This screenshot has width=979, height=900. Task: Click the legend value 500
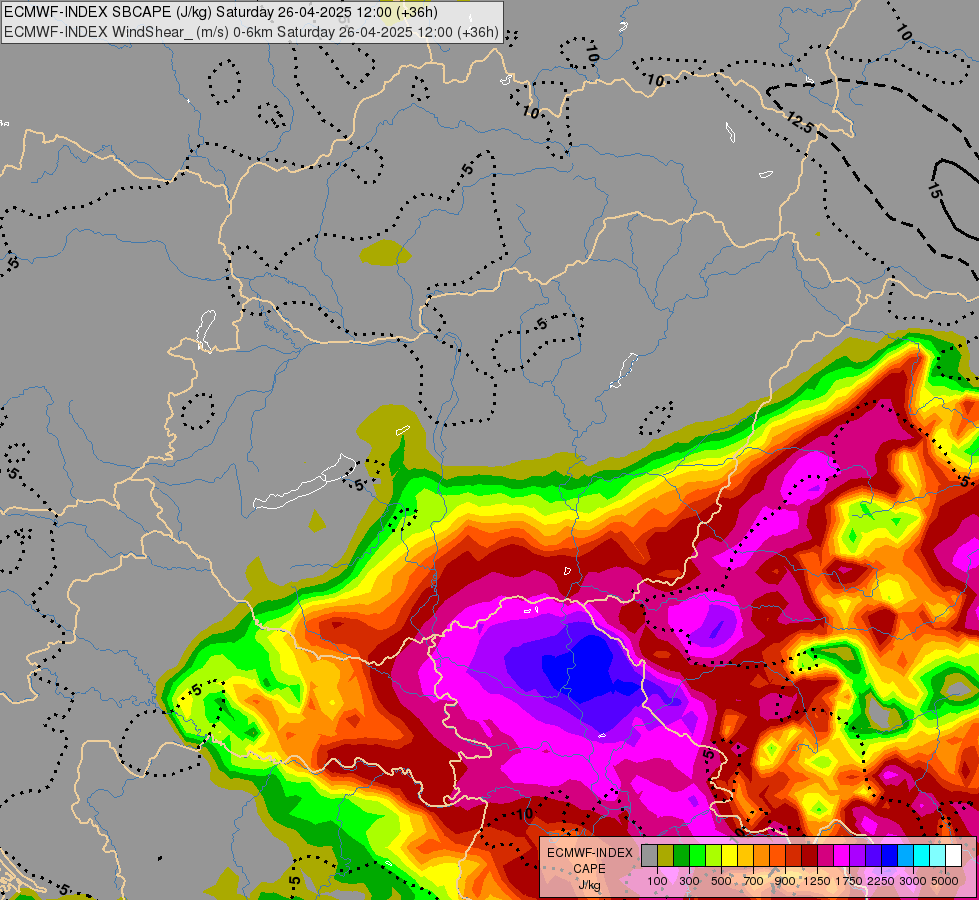point(721,881)
